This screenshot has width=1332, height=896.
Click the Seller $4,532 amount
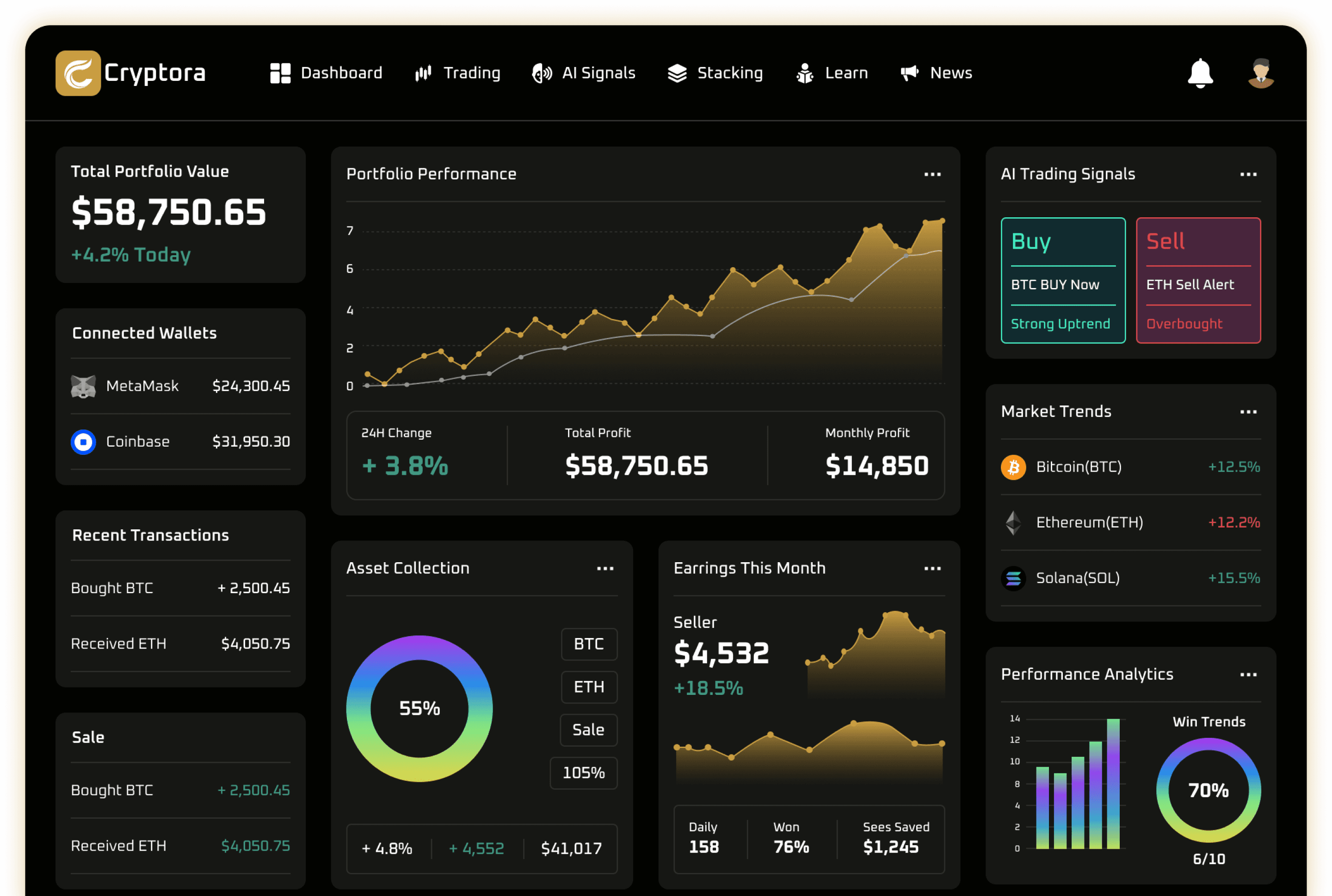tap(721, 653)
